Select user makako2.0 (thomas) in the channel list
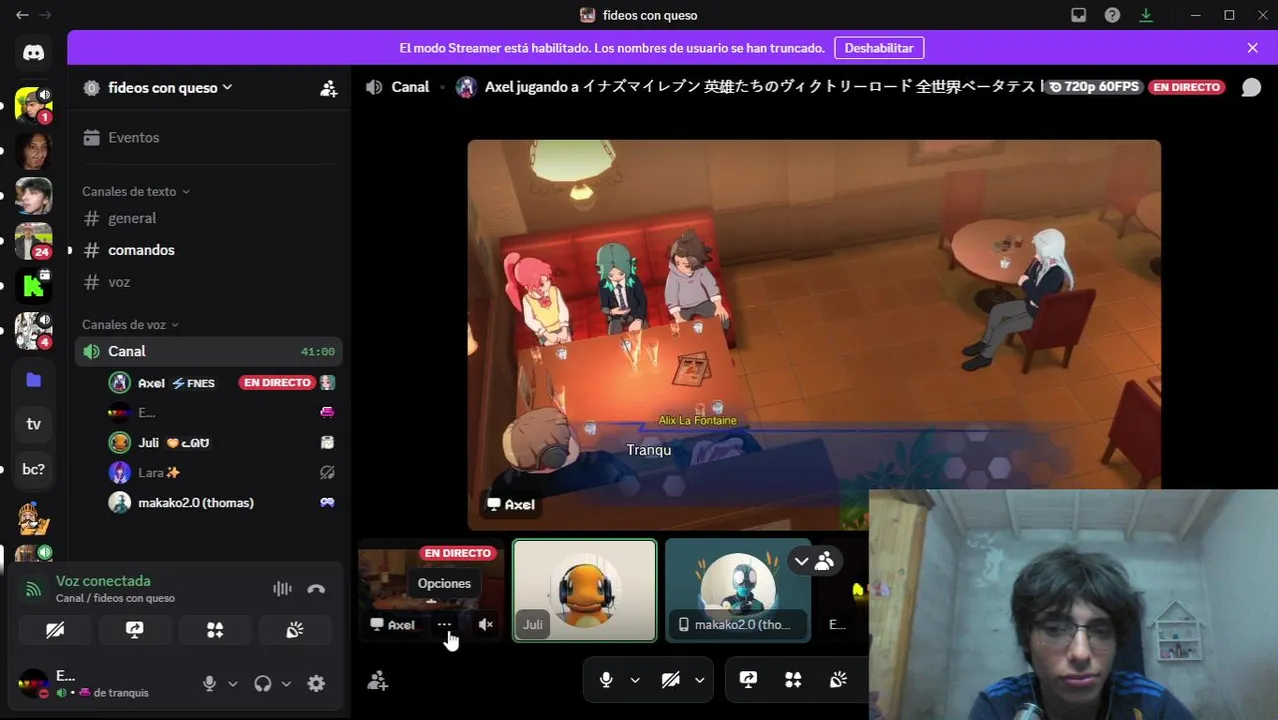Image resolution: width=1278 pixels, height=720 pixels. click(x=222, y=503)
